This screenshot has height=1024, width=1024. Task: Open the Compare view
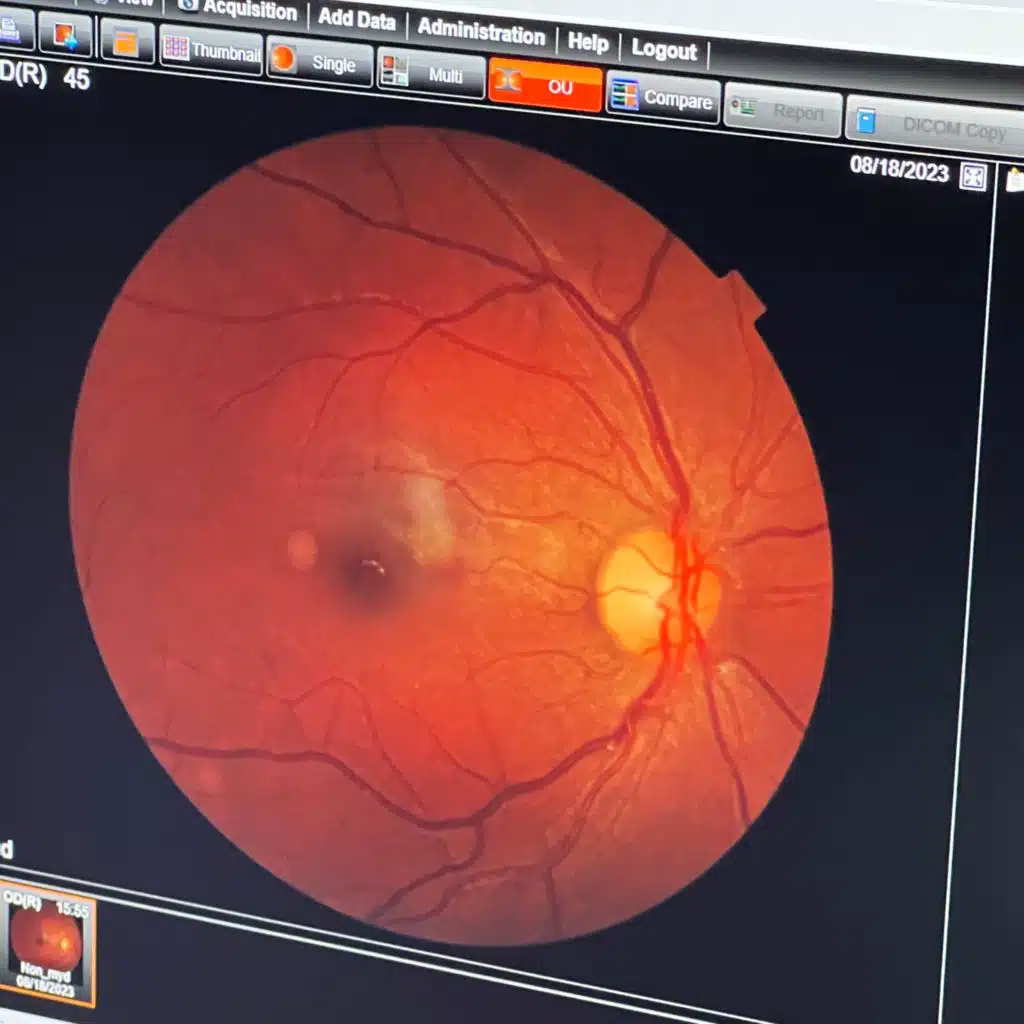(x=663, y=97)
